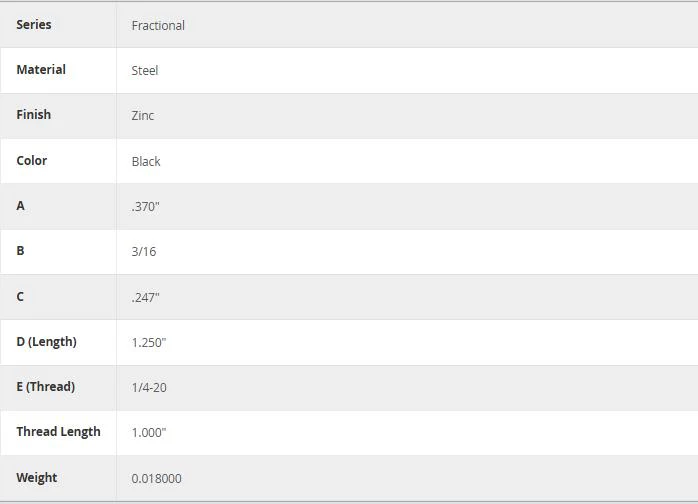Click the Zinc finish value
This screenshot has height=504, width=698.
pos(143,116)
